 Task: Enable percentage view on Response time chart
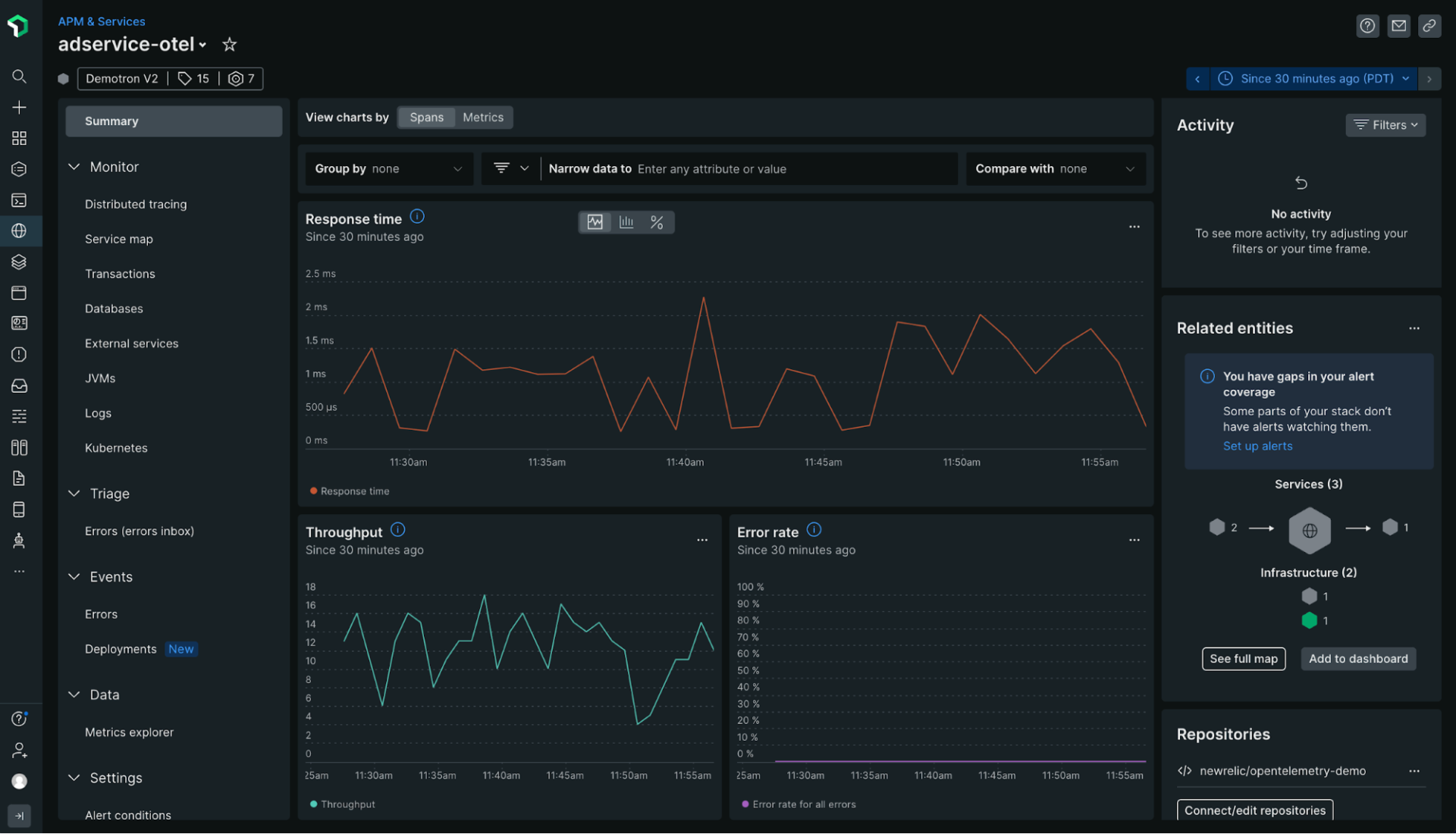pos(657,221)
